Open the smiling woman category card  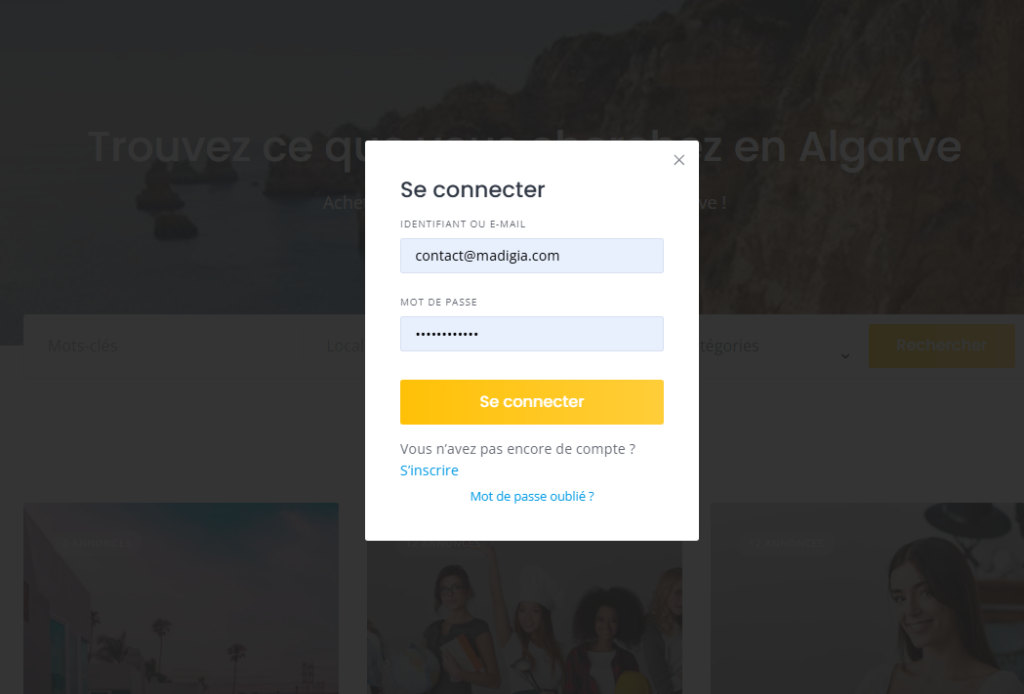(867, 598)
